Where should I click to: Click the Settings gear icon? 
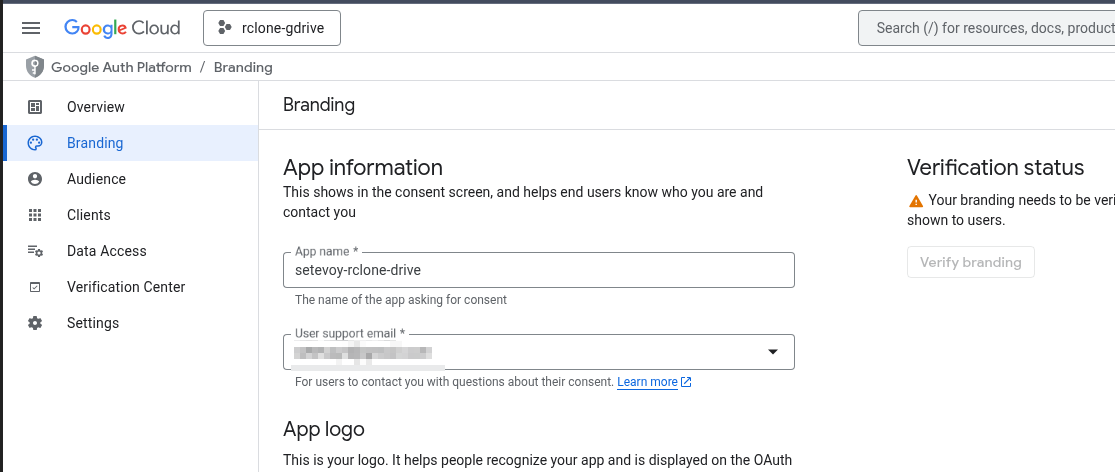[x=35, y=323]
